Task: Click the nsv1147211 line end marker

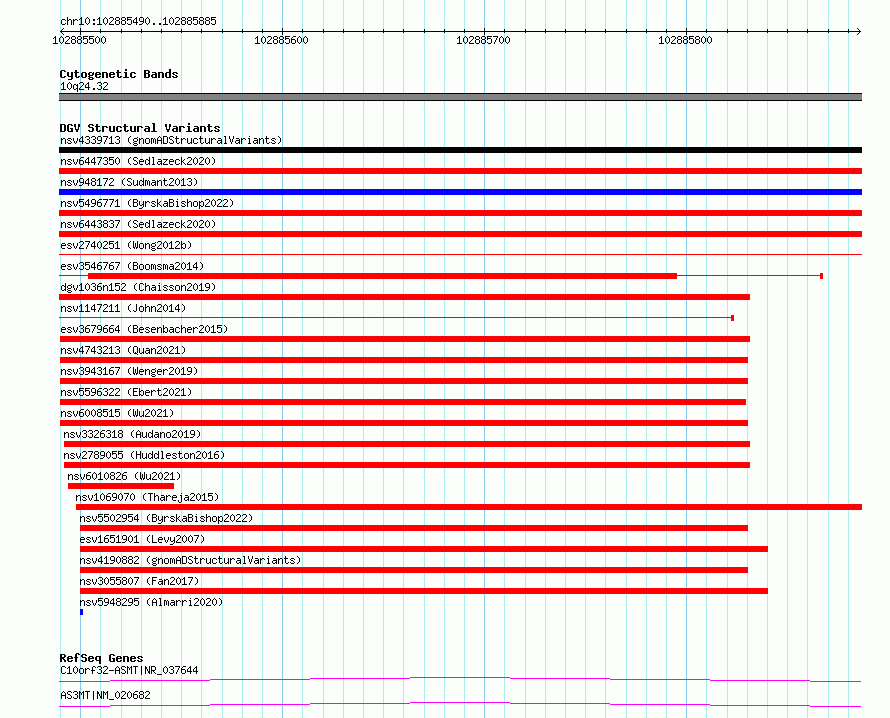Action: point(733,318)
